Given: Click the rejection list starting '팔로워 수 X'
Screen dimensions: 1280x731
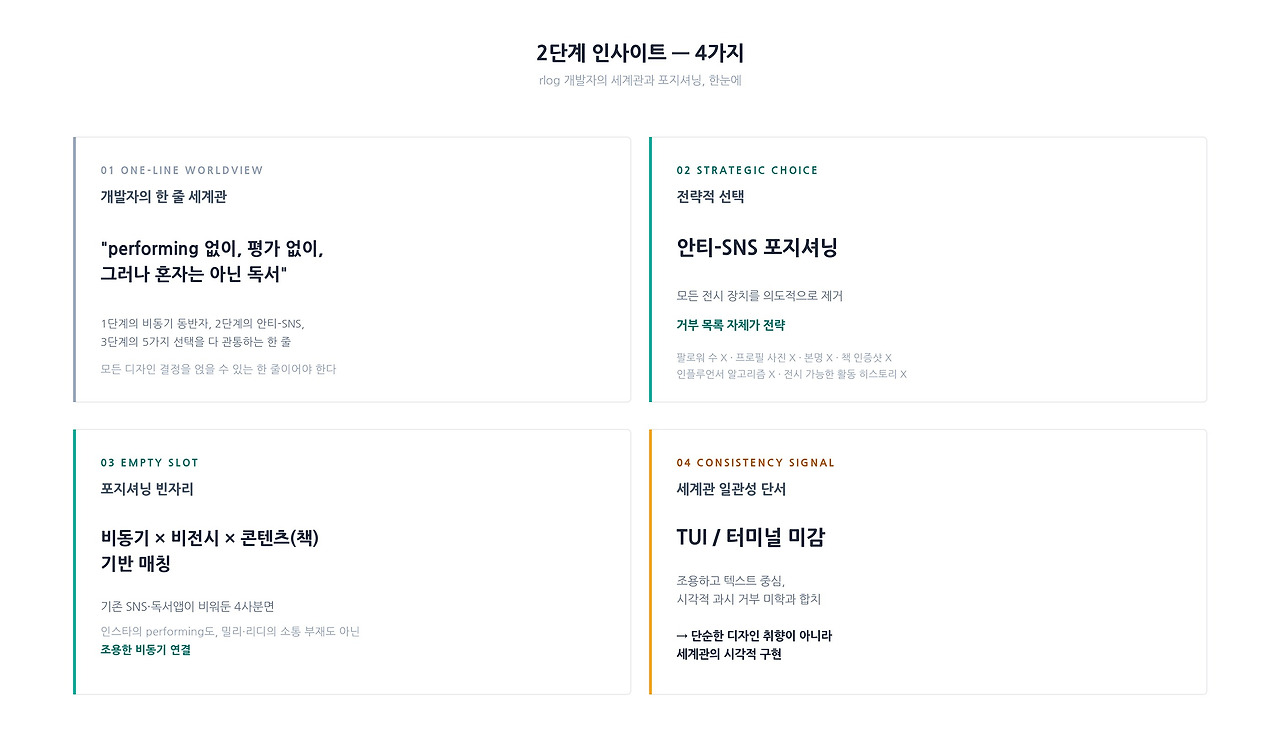Looking at the screenshot, I should (x=792, y=366).
